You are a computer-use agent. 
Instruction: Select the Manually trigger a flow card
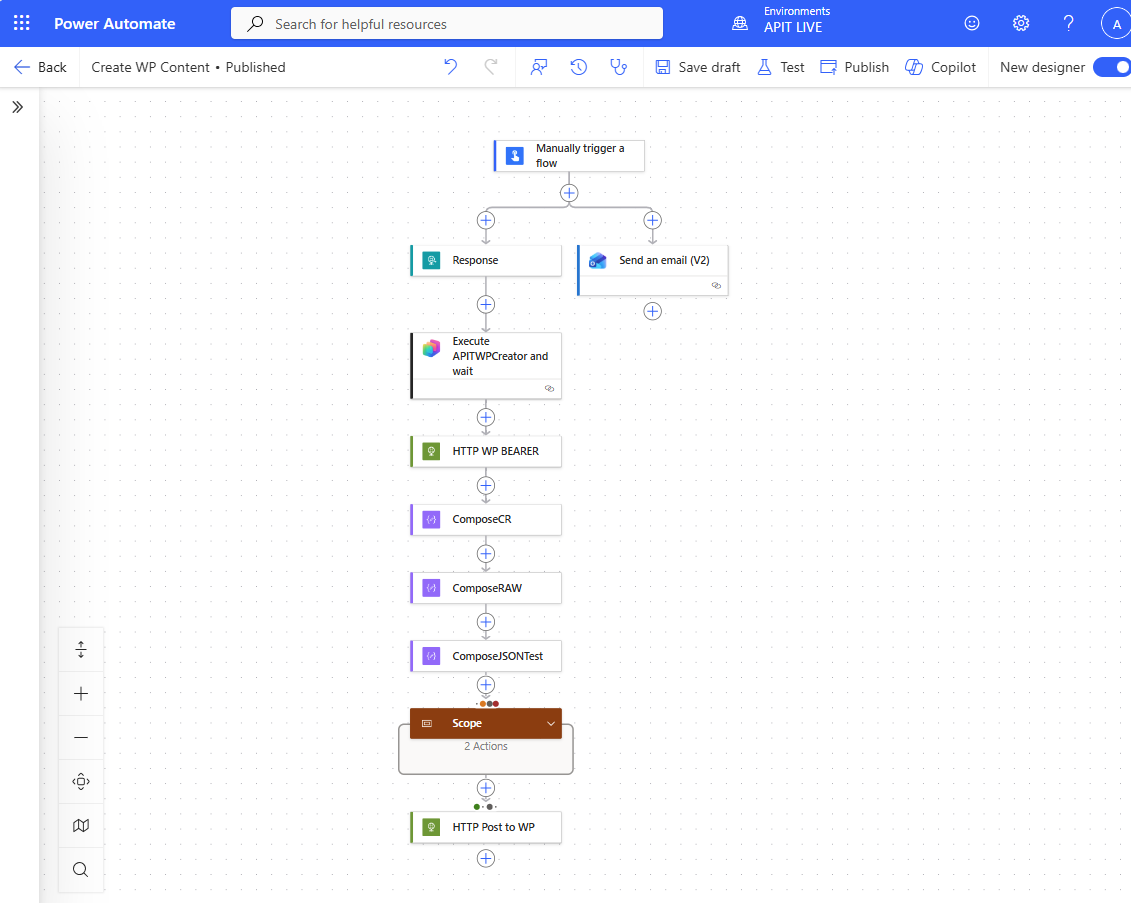569,156
